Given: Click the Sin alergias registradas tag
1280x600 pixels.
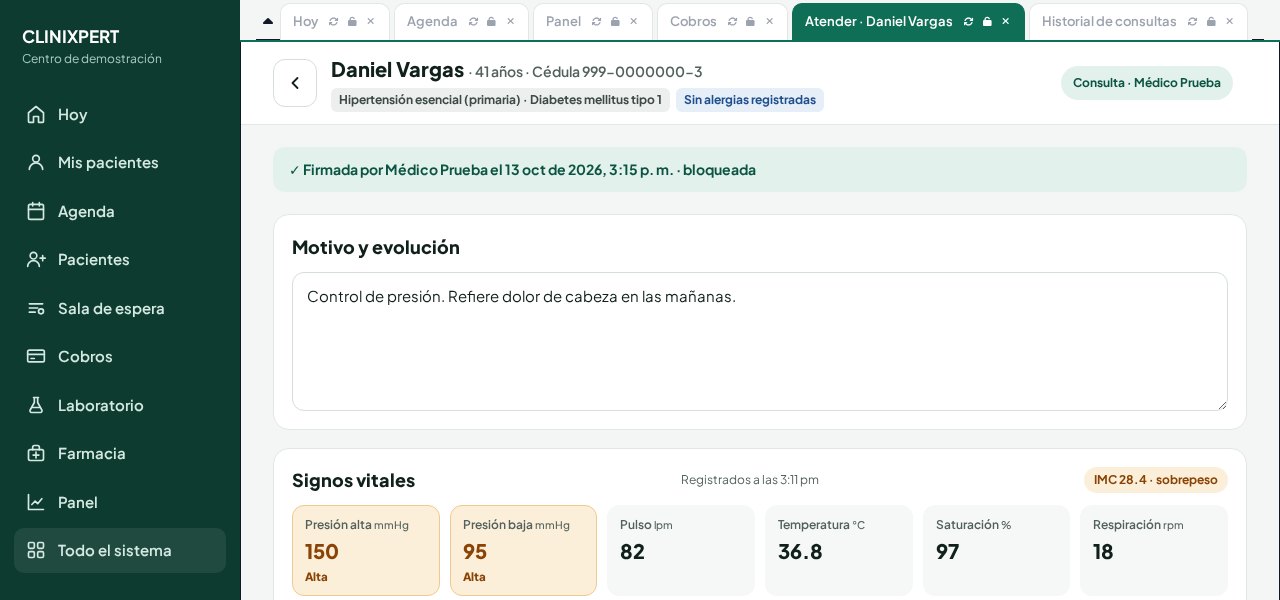Looking at the screenshot, I should pyautogui.click(x=750, y=100).
